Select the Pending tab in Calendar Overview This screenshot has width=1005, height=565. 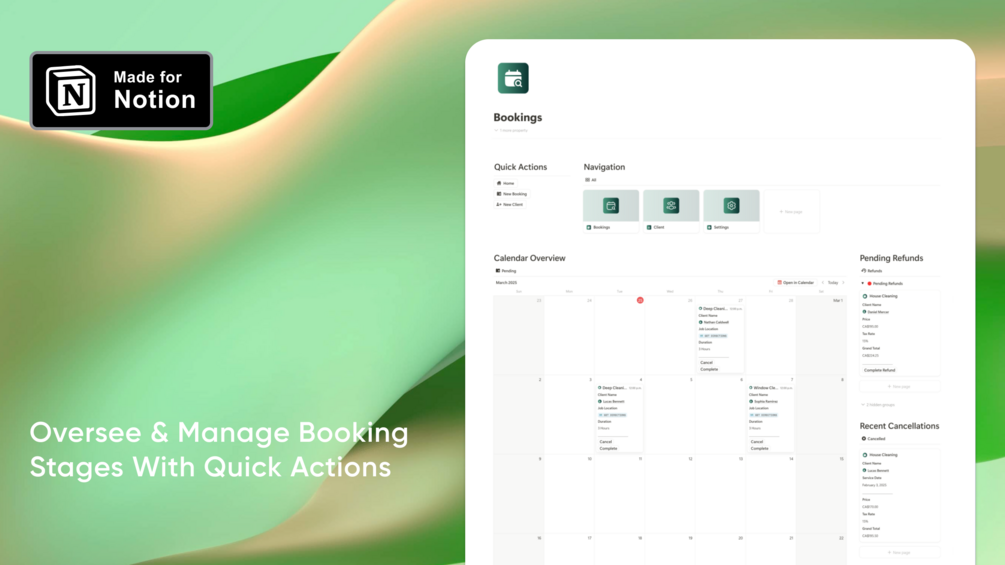pos(506,271)
